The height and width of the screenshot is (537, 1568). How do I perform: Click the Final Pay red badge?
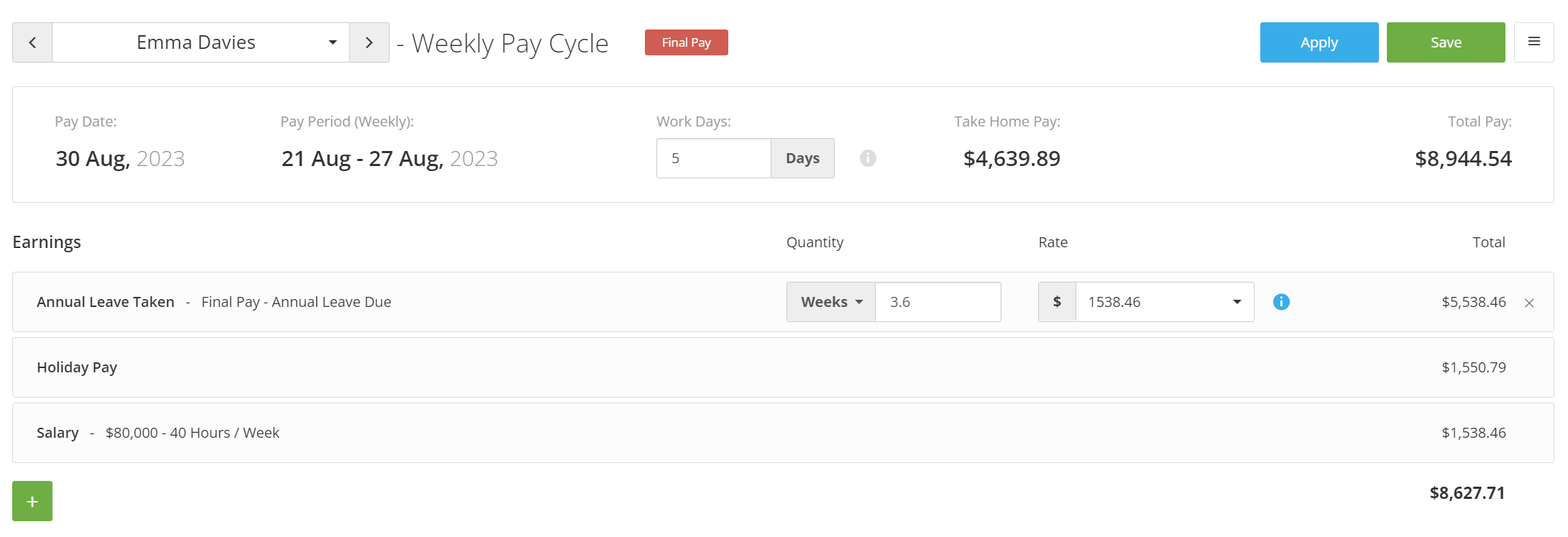click(x=687, y=42)
